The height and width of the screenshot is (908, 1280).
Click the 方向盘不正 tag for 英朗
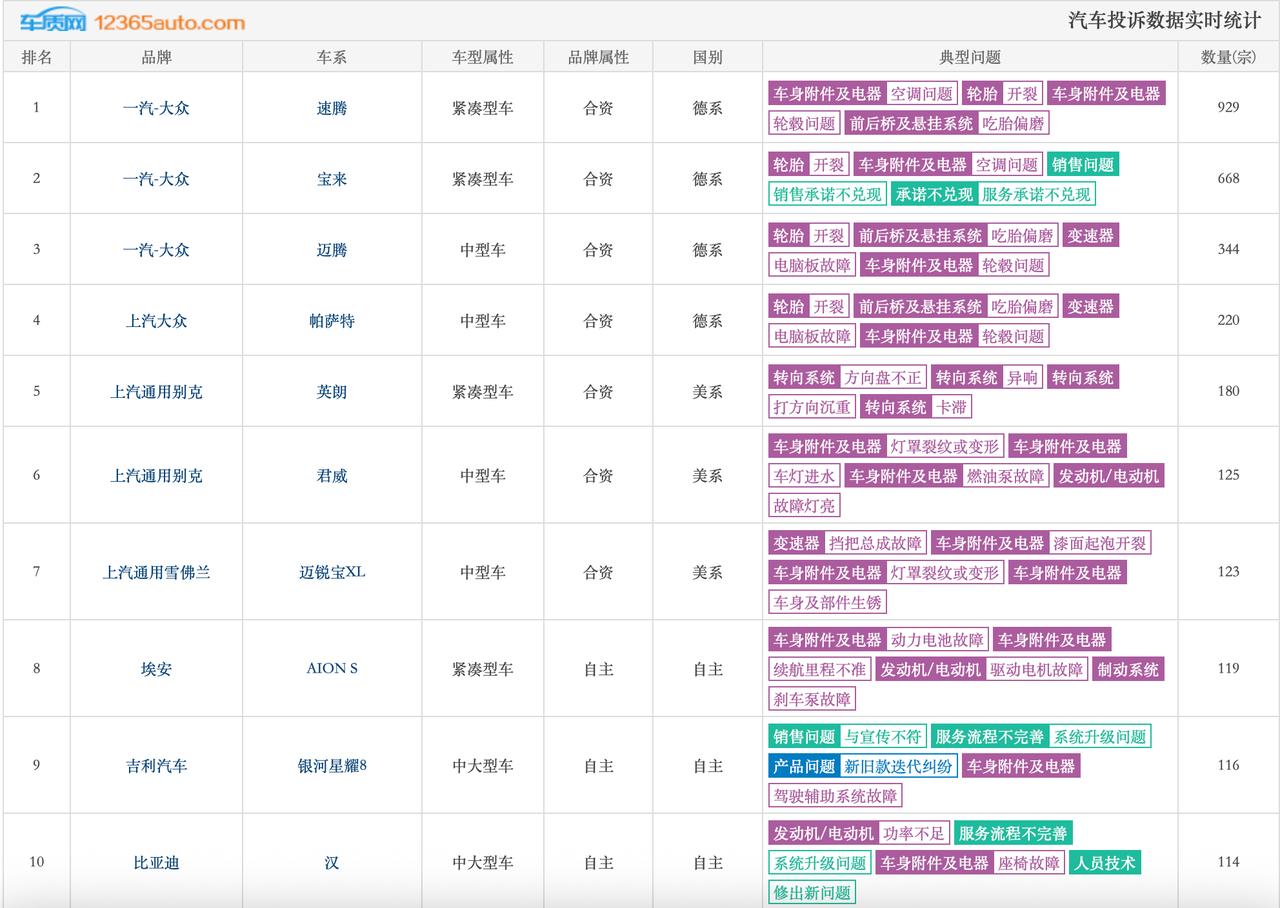(883, 378)
